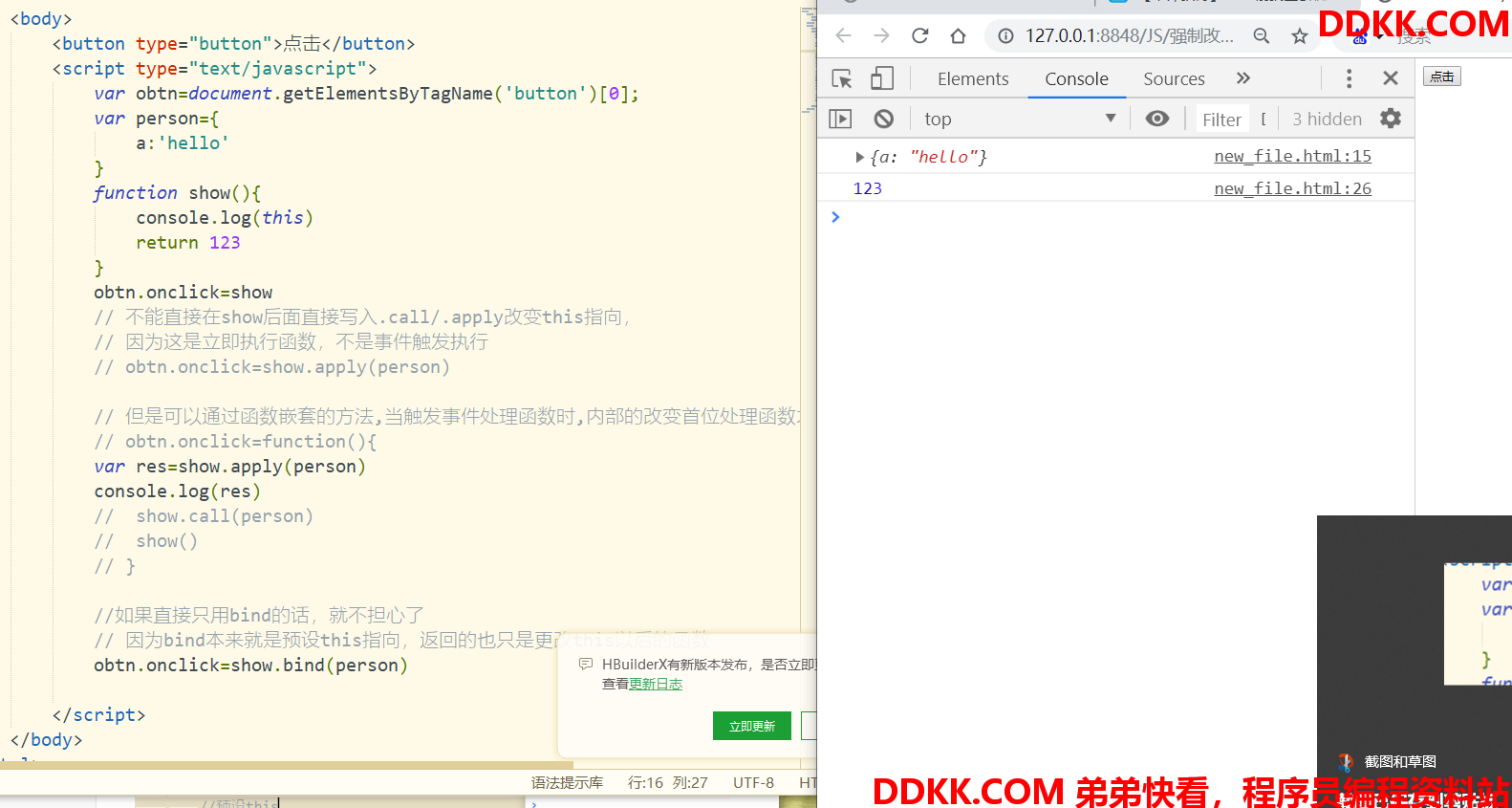Image resolution: width=1512 pixels, height=808 pixels.
Task: Show the console sidebar
Action: coord(840,119)
